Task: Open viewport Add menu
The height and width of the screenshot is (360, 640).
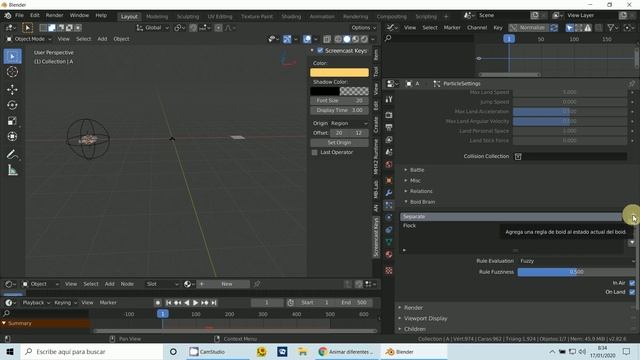Action: 102,39
